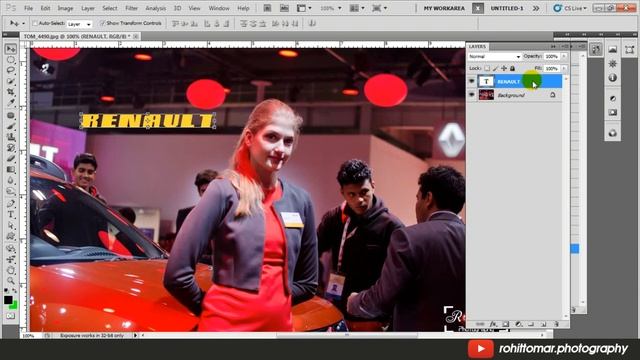Open the Info panel icon
The image size is (640, 360).
[x=613, y=78]
